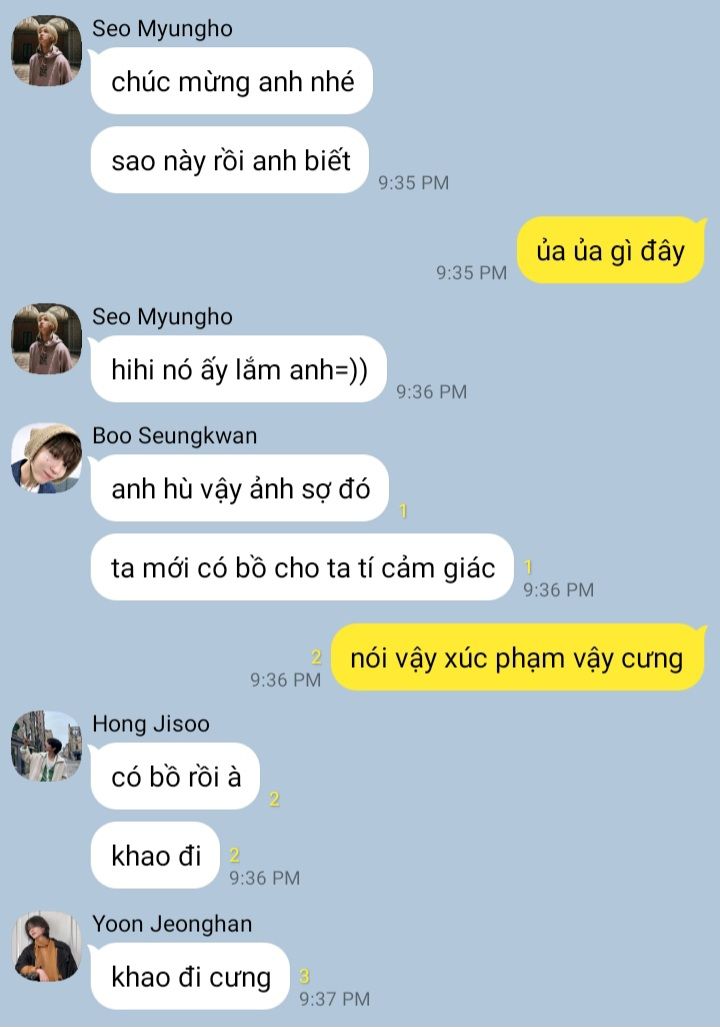Click the Hong Jisoo sender name

(151, 724)
